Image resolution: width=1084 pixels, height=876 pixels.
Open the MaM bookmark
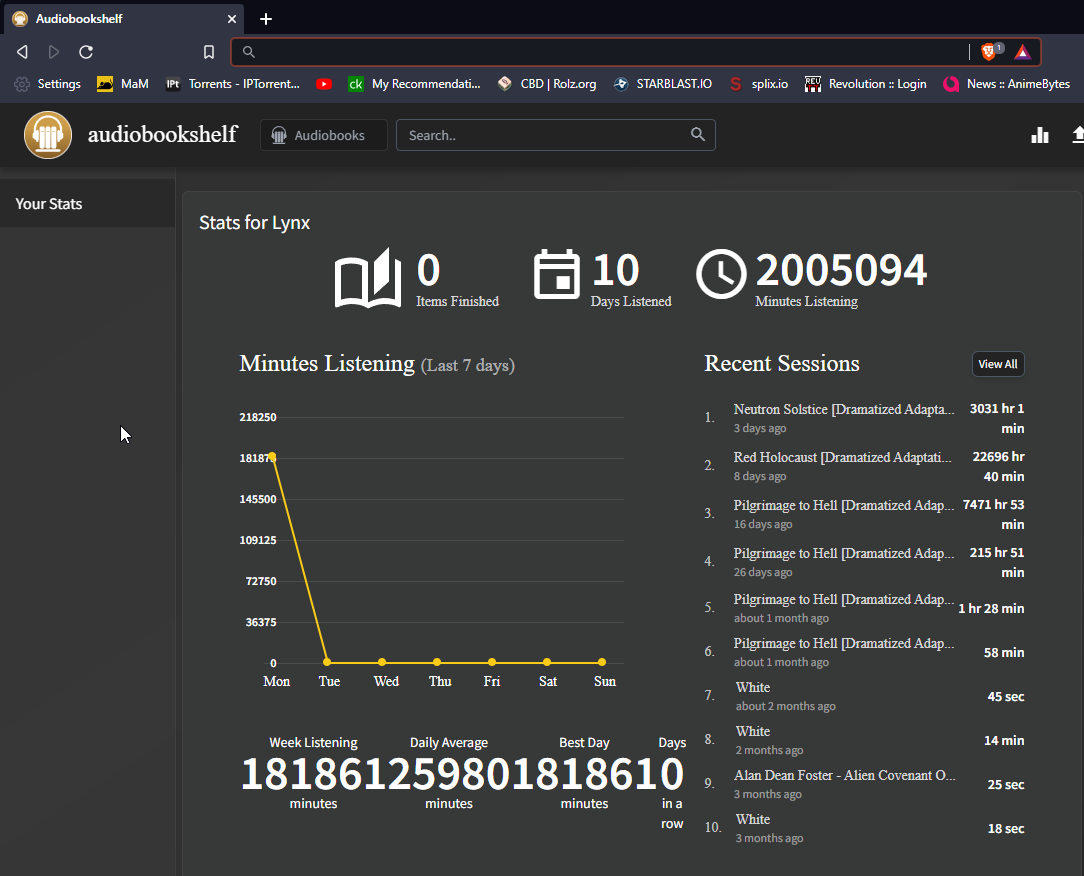click(123, 84)
